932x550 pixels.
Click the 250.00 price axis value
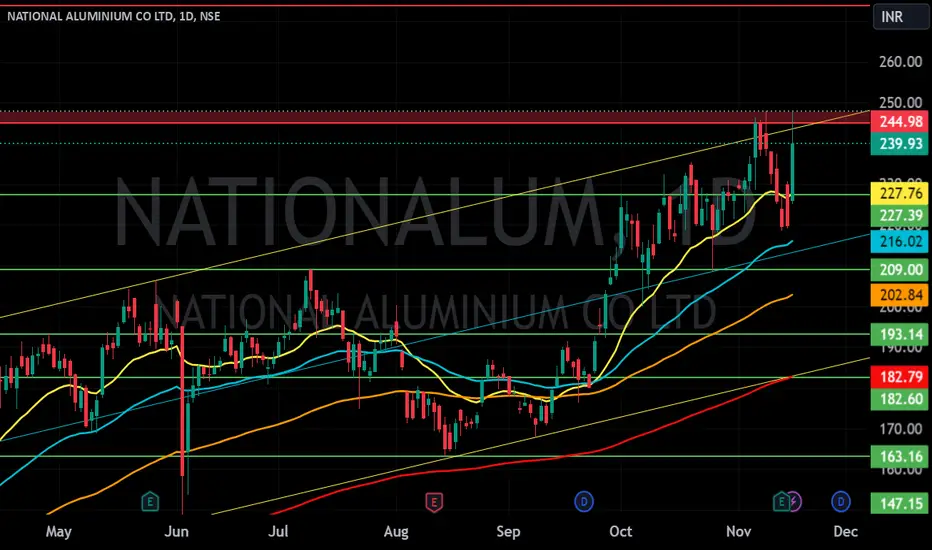900,102
